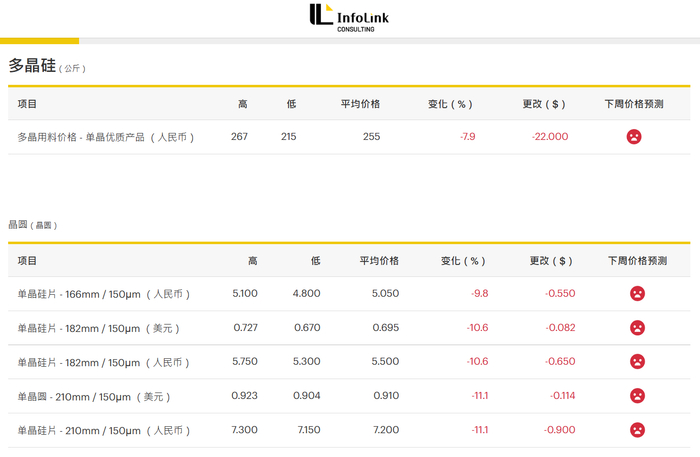Image resolution: width=700 pixels, height=457 pixels.
Task: Select the 多晶用料价格 - 单晶优质产品 row label
Action: click(x=106, y=137)
